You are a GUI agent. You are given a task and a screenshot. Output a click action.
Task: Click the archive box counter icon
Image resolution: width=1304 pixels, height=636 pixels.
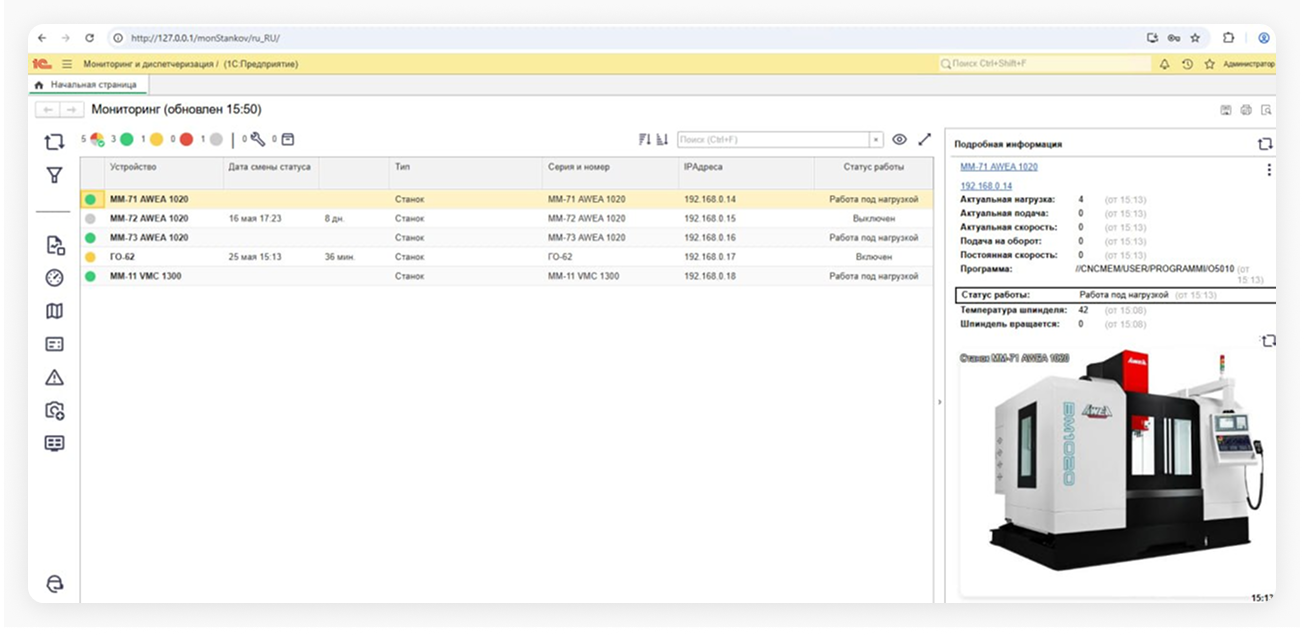(x=287, y=140)
